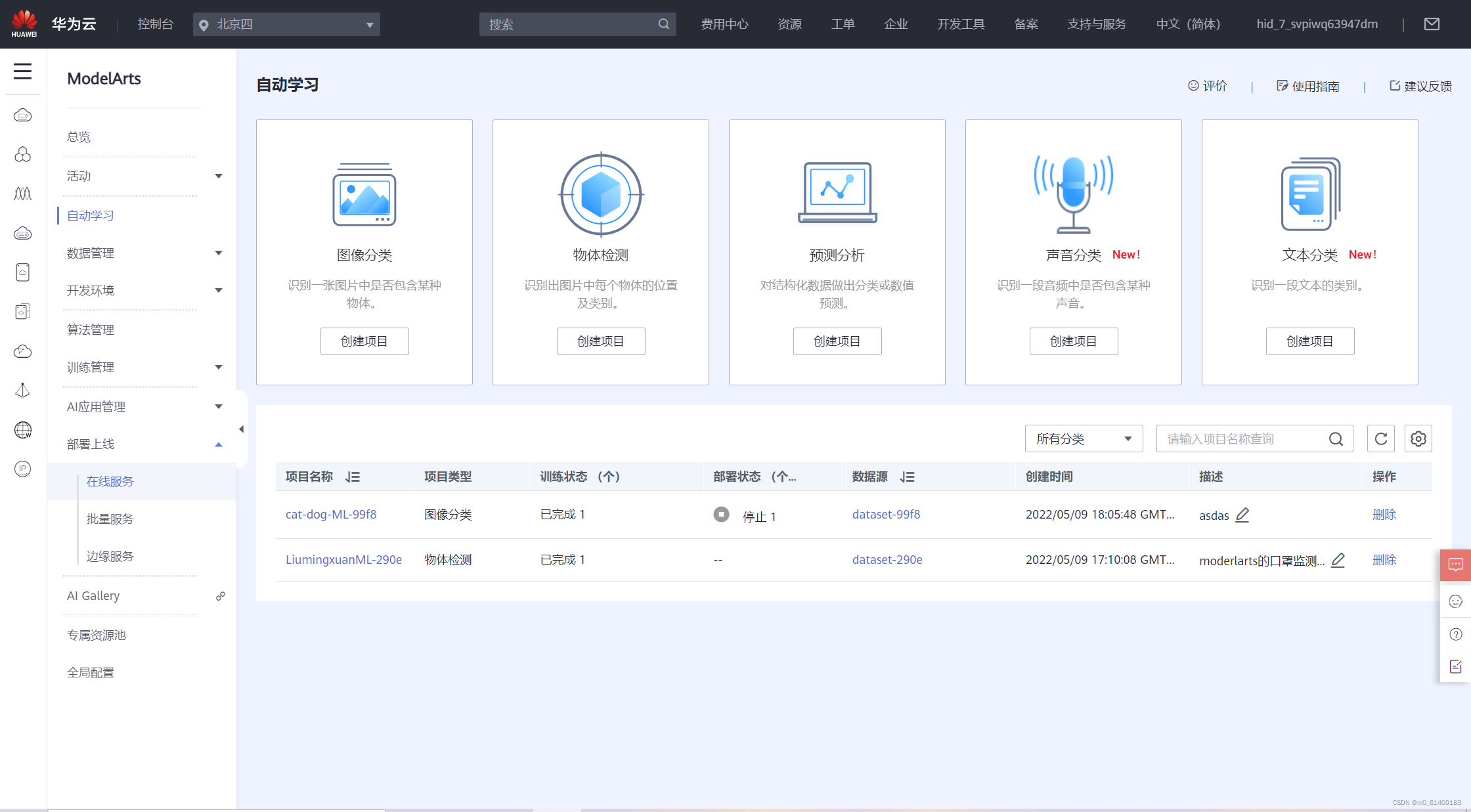Sort projects using the 项目名称 sort icon
Viewport: 1471px width, 812px height.
pyautogui.click(x=353, y=477)
